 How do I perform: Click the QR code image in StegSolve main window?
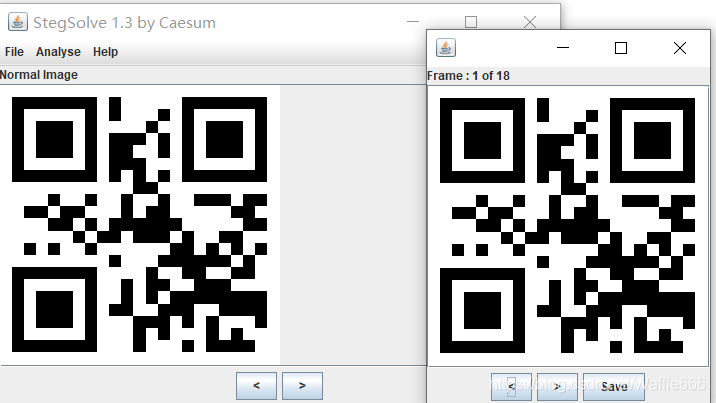[139, 224]
